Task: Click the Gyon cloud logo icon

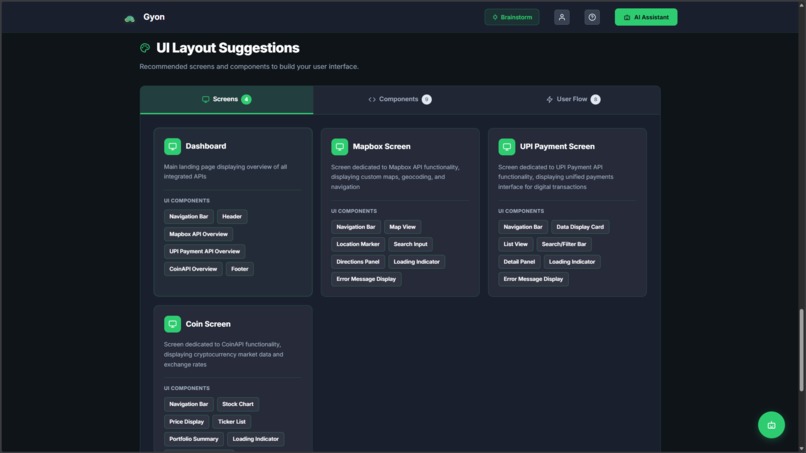Action: click(x=130, y=19)
